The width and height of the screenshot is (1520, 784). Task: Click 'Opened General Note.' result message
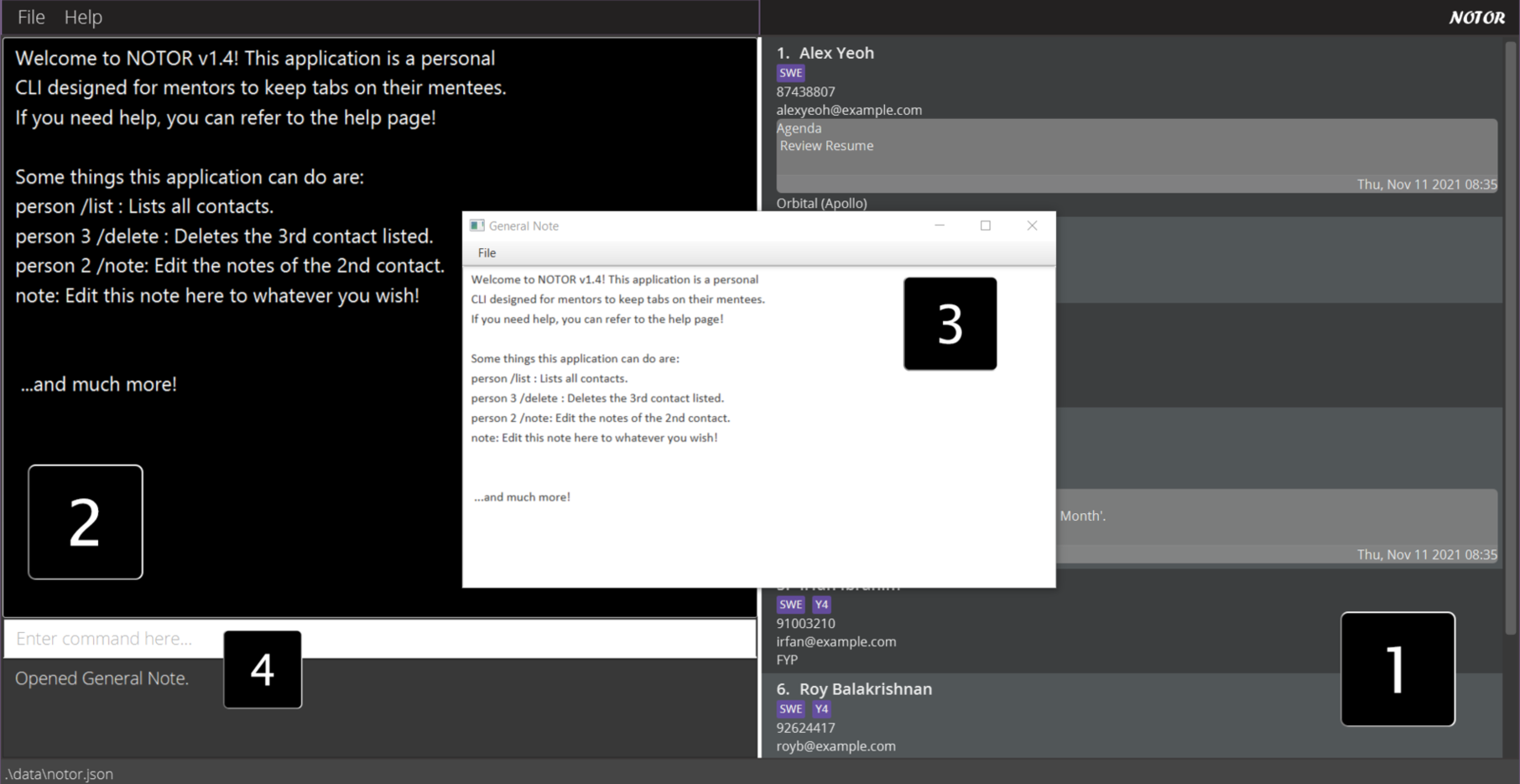click(x=102, y=678)
